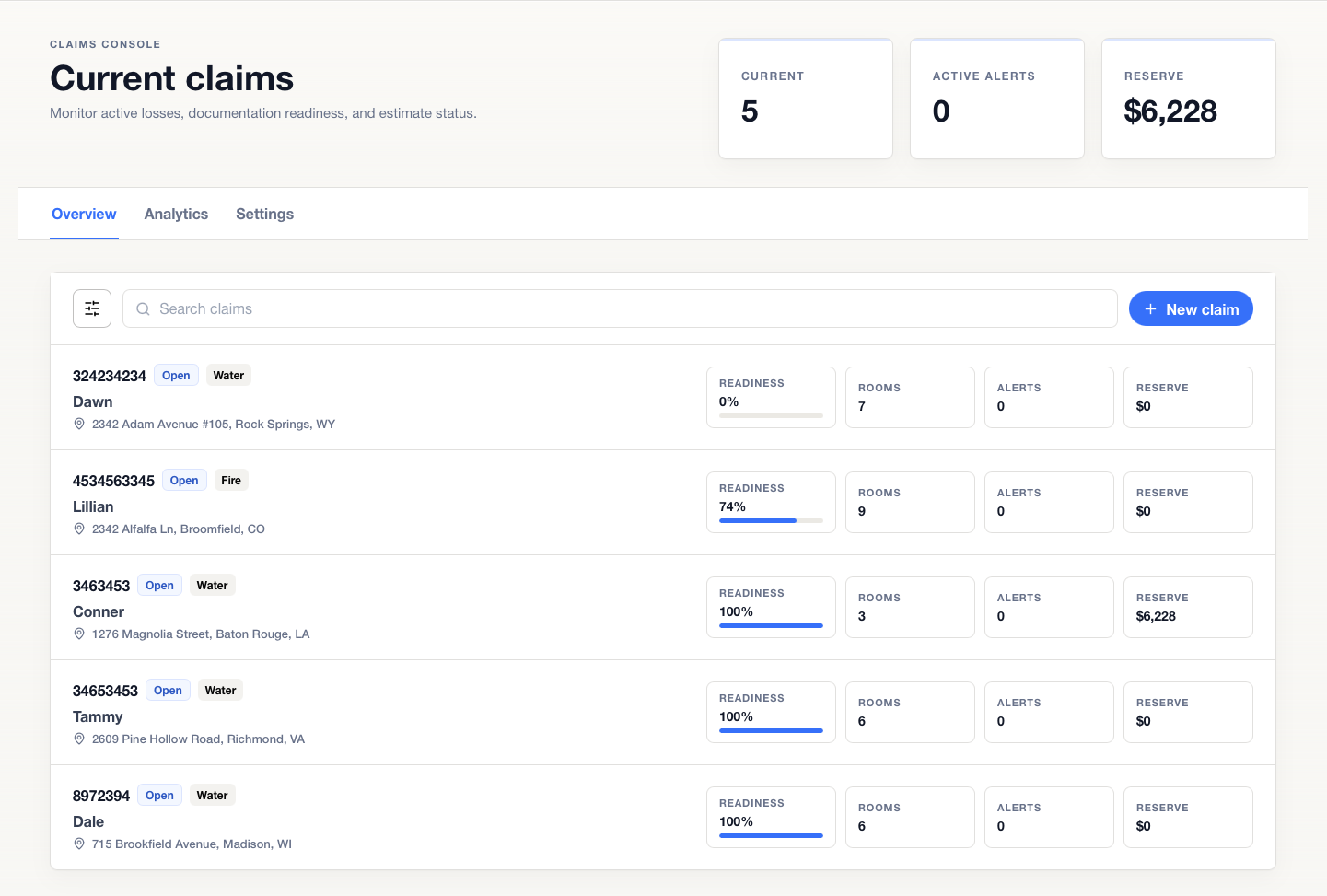Open claim number 34653453
This screenshot has width=1327, height=896.
tap(105, 691)
